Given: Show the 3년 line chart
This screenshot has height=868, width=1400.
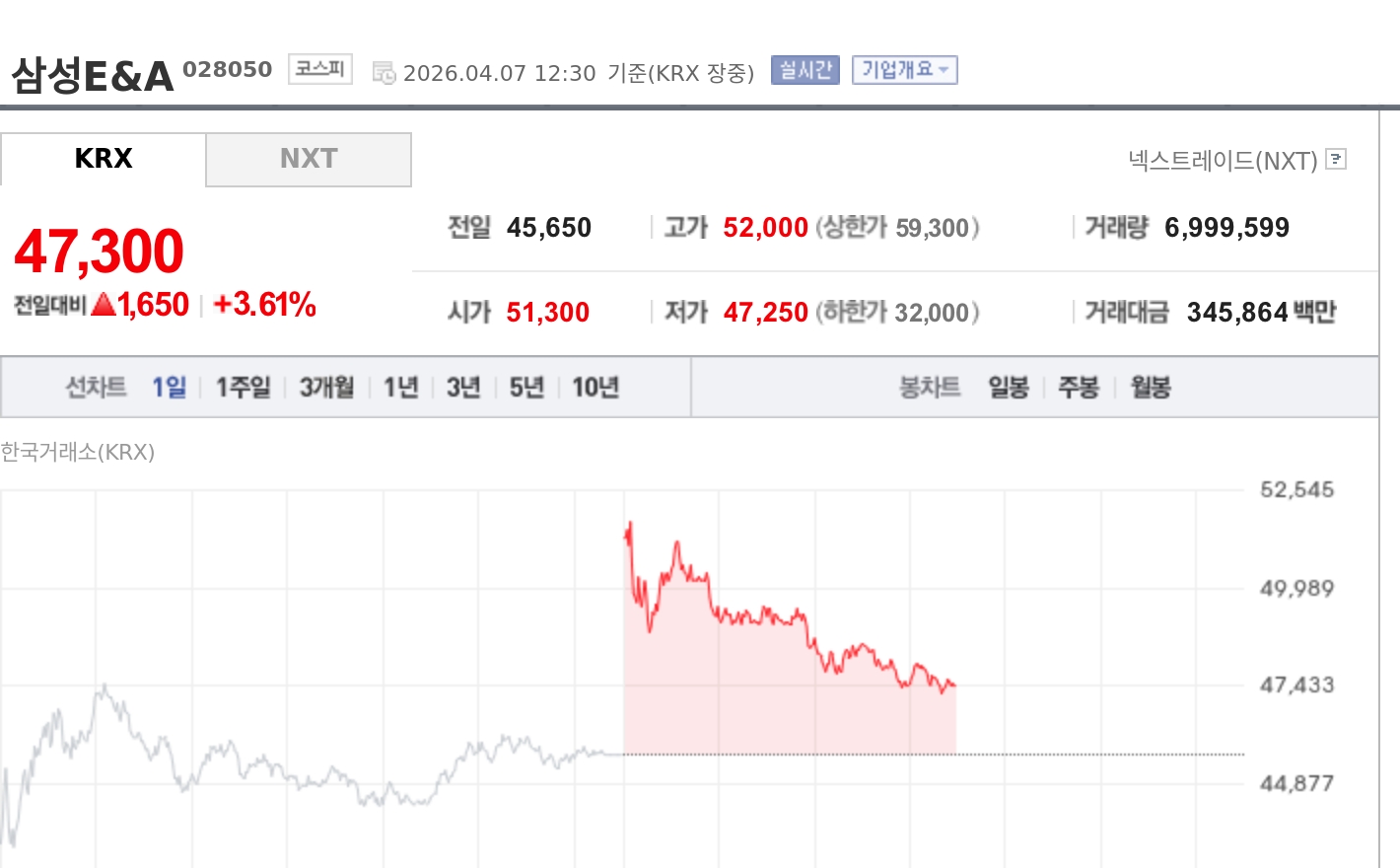Looking at the screenshot, I should 462,387.
